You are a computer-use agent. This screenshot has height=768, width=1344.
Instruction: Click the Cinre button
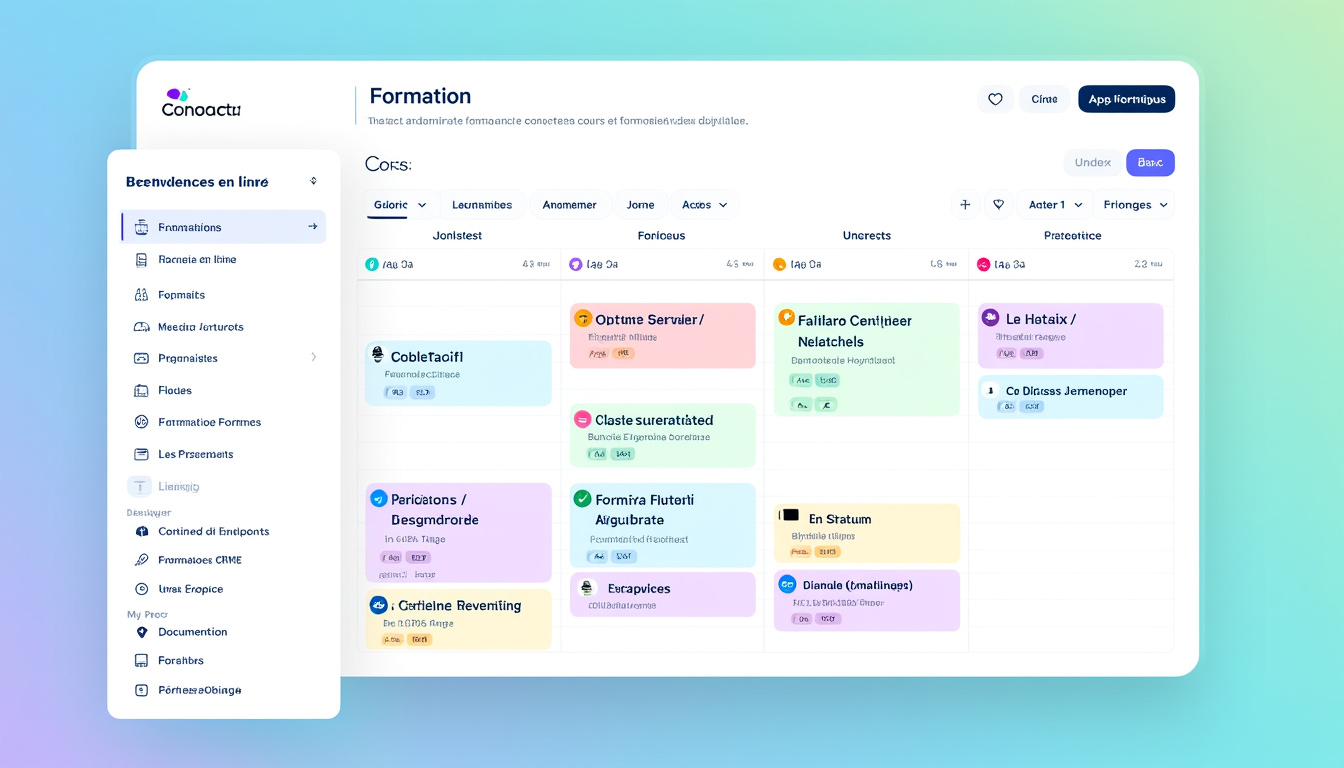point(1044,99)
